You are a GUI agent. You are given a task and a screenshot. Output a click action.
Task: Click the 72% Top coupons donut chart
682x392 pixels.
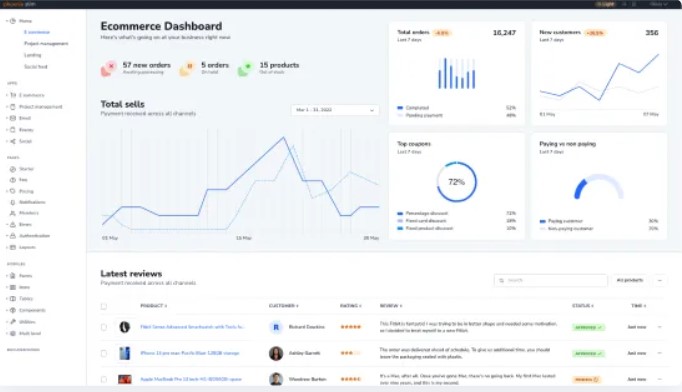point(456,182)
